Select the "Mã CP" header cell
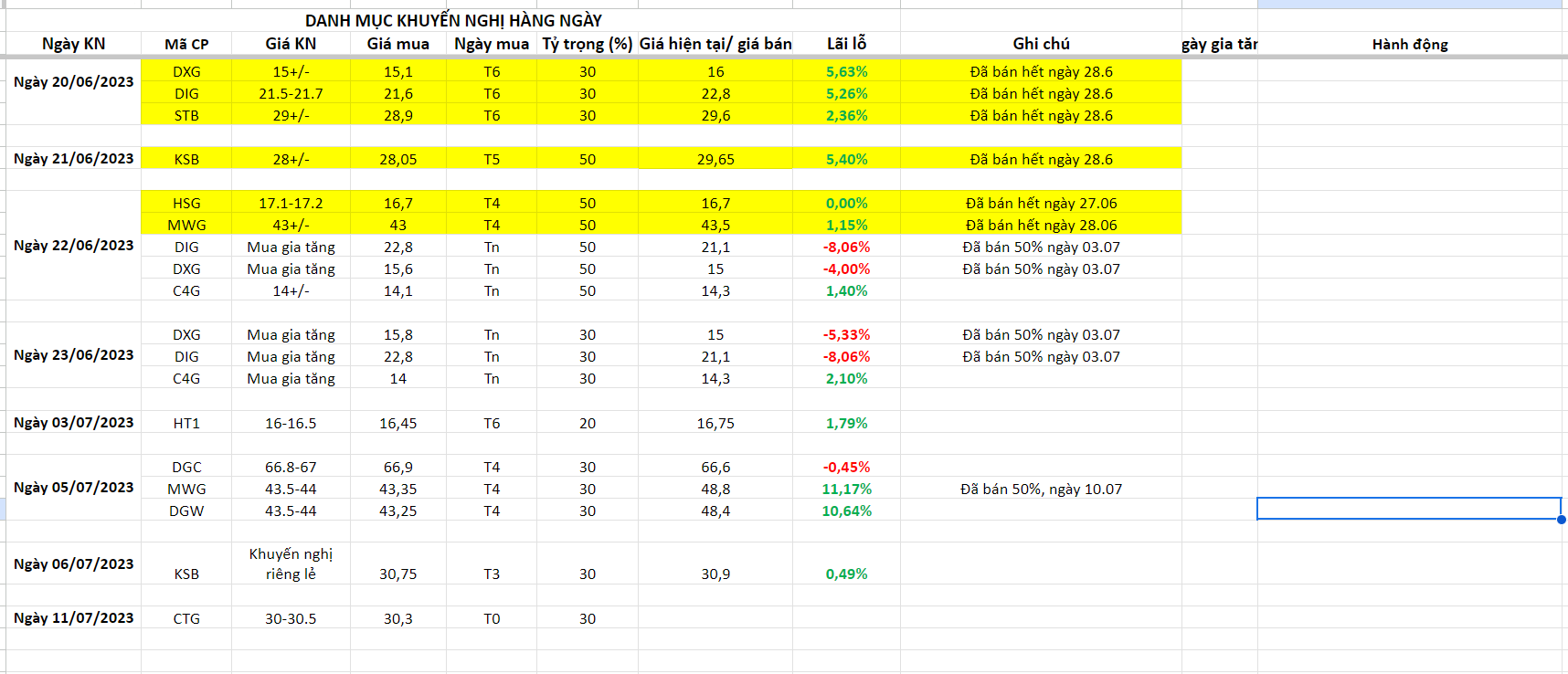Image resolution: width=1568 pixels, height=674 pixels. 186,44
